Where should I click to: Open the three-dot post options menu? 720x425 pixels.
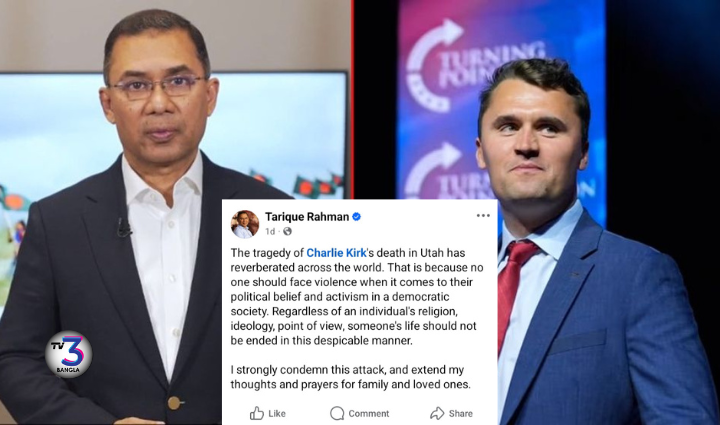click(x=483, y=216)
